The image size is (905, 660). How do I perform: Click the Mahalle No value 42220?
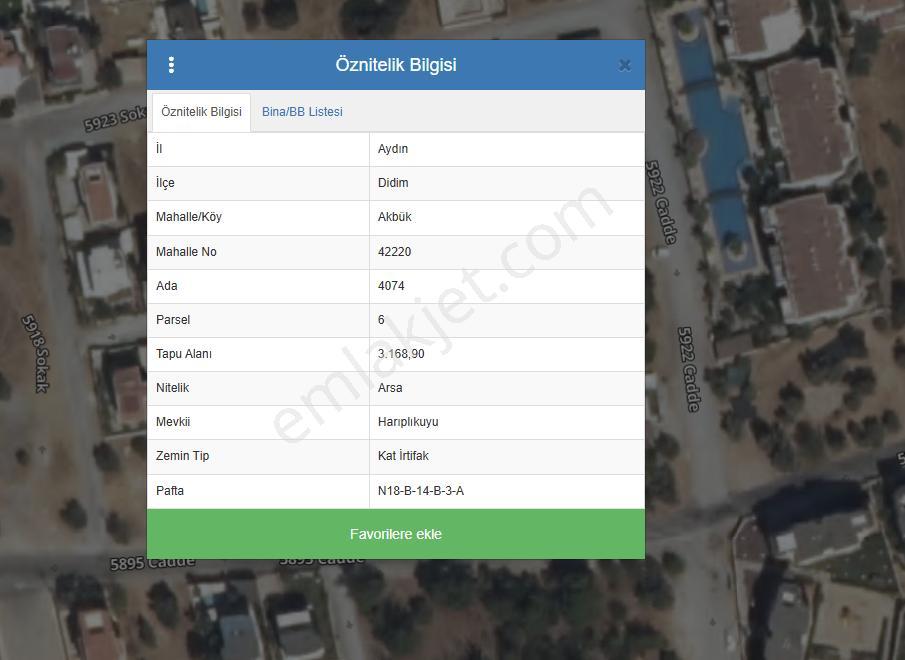tap(394, 252)
